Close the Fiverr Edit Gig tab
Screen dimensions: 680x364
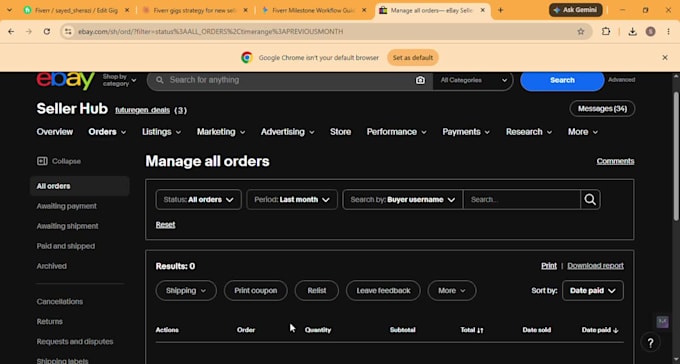(127, 10)
